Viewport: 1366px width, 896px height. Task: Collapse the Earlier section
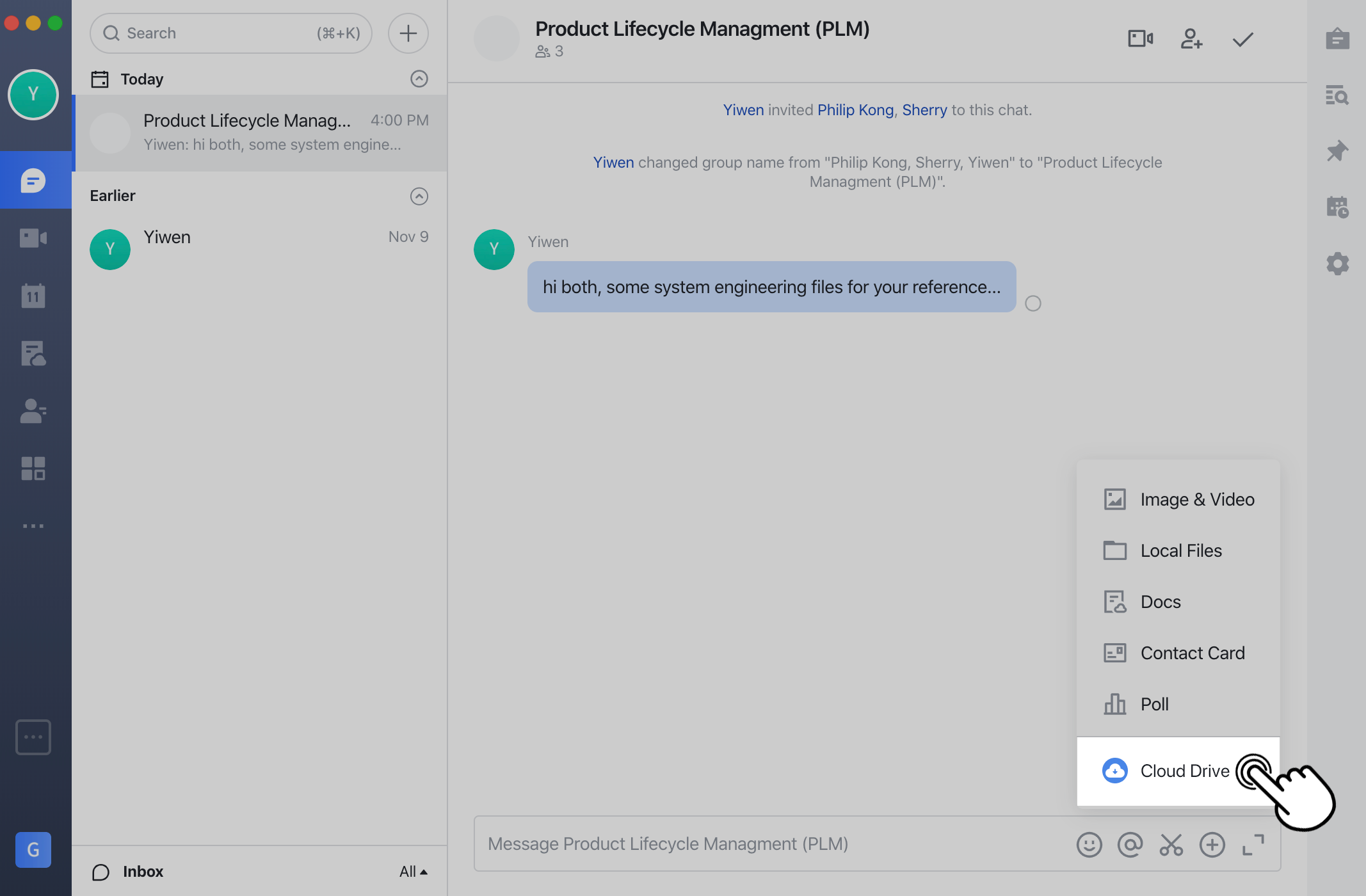[419, 196]
